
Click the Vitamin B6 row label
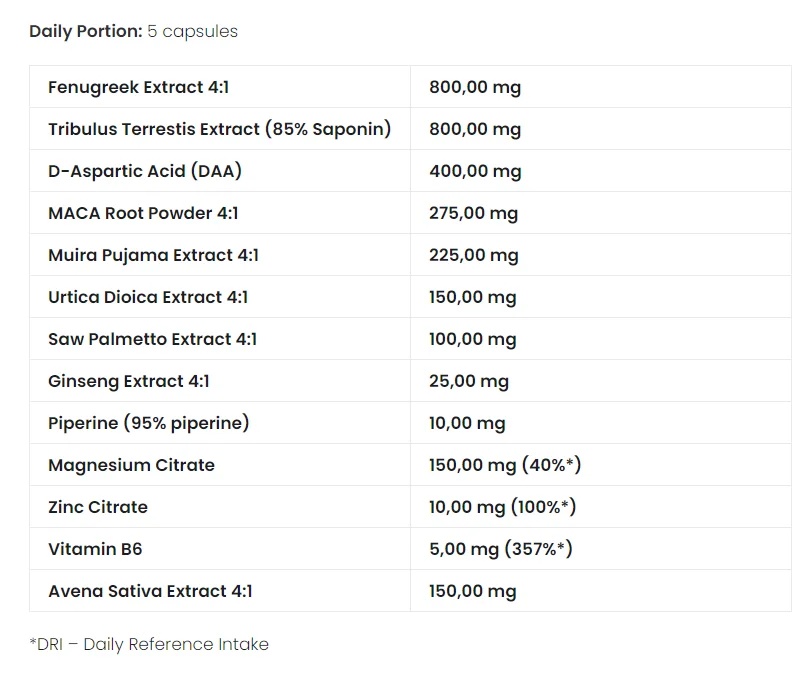click(x=88, y=549)
